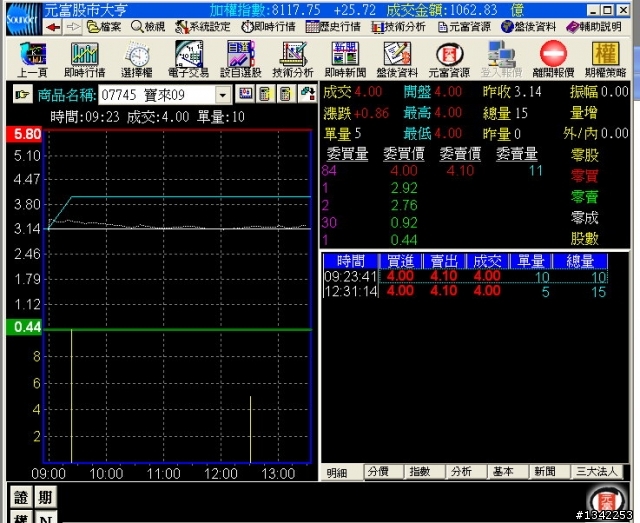Click the 成交 column header in the detail table
This screenshot has width=640, height=523.
click(x=488, y=261)
